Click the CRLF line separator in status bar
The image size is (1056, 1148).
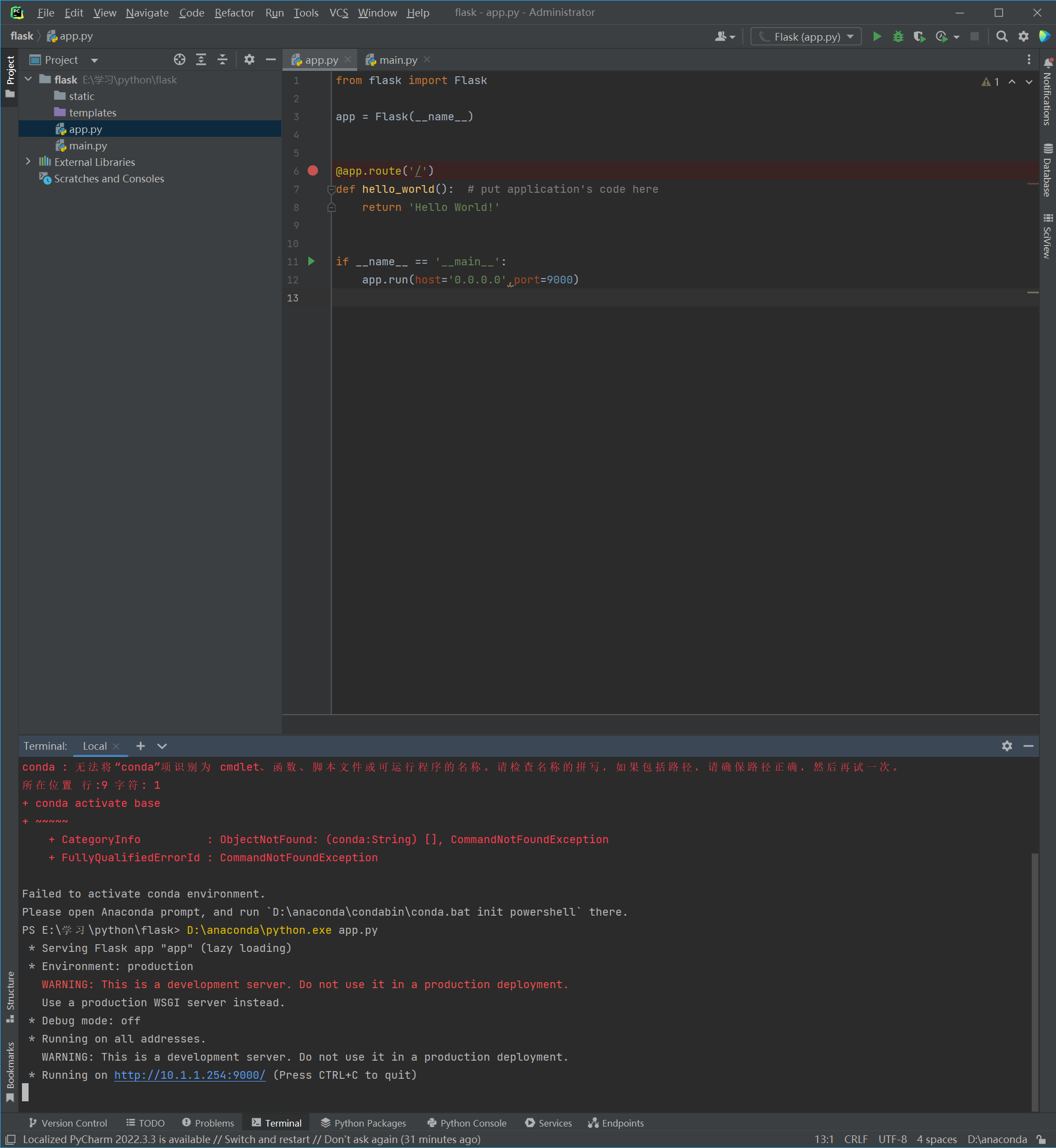point(855,1139)
